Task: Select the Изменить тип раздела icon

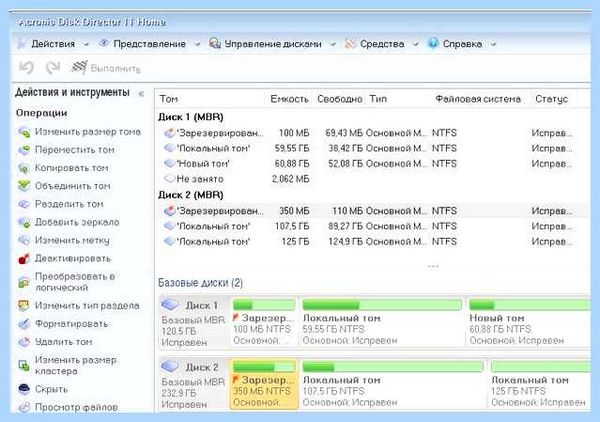Action: (x=24, y=306)
